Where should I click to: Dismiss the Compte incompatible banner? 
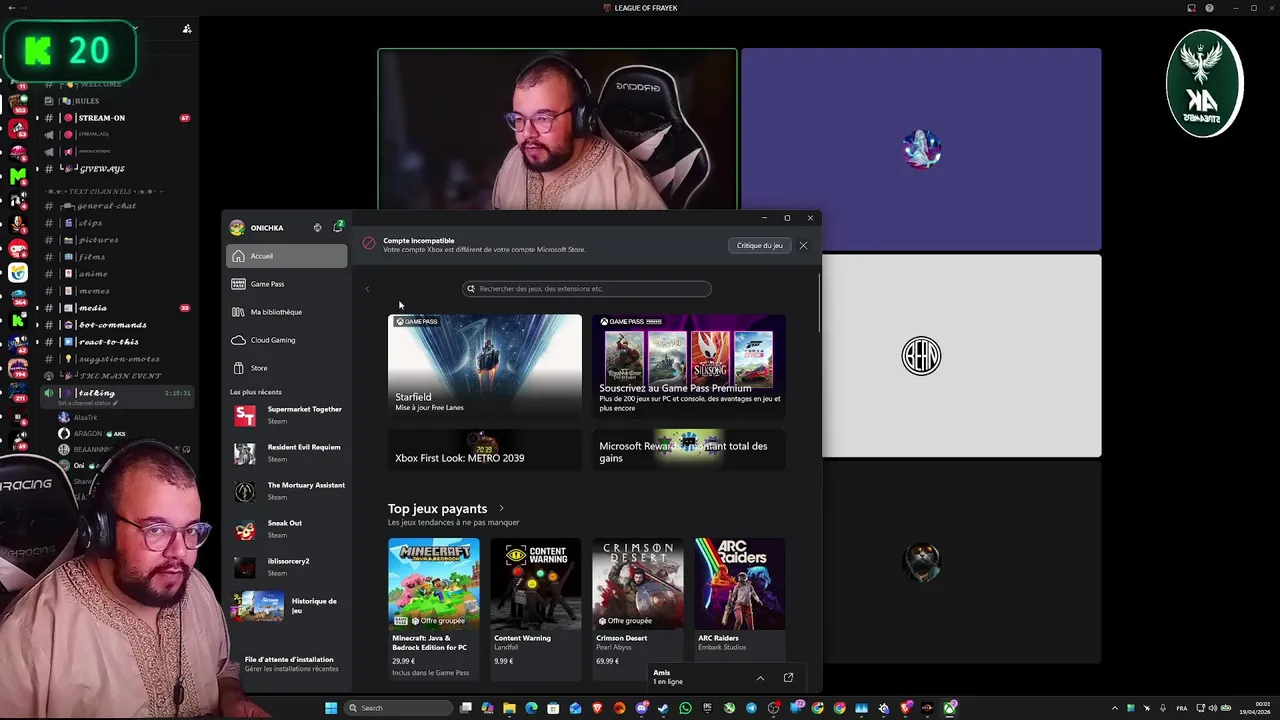[803, 245]
